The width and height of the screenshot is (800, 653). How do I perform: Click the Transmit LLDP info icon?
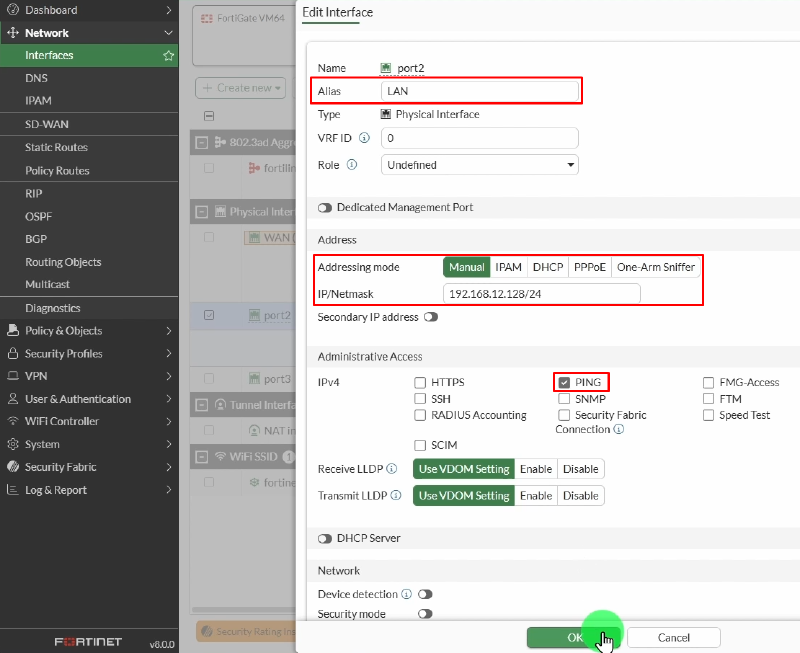[396, 495]
